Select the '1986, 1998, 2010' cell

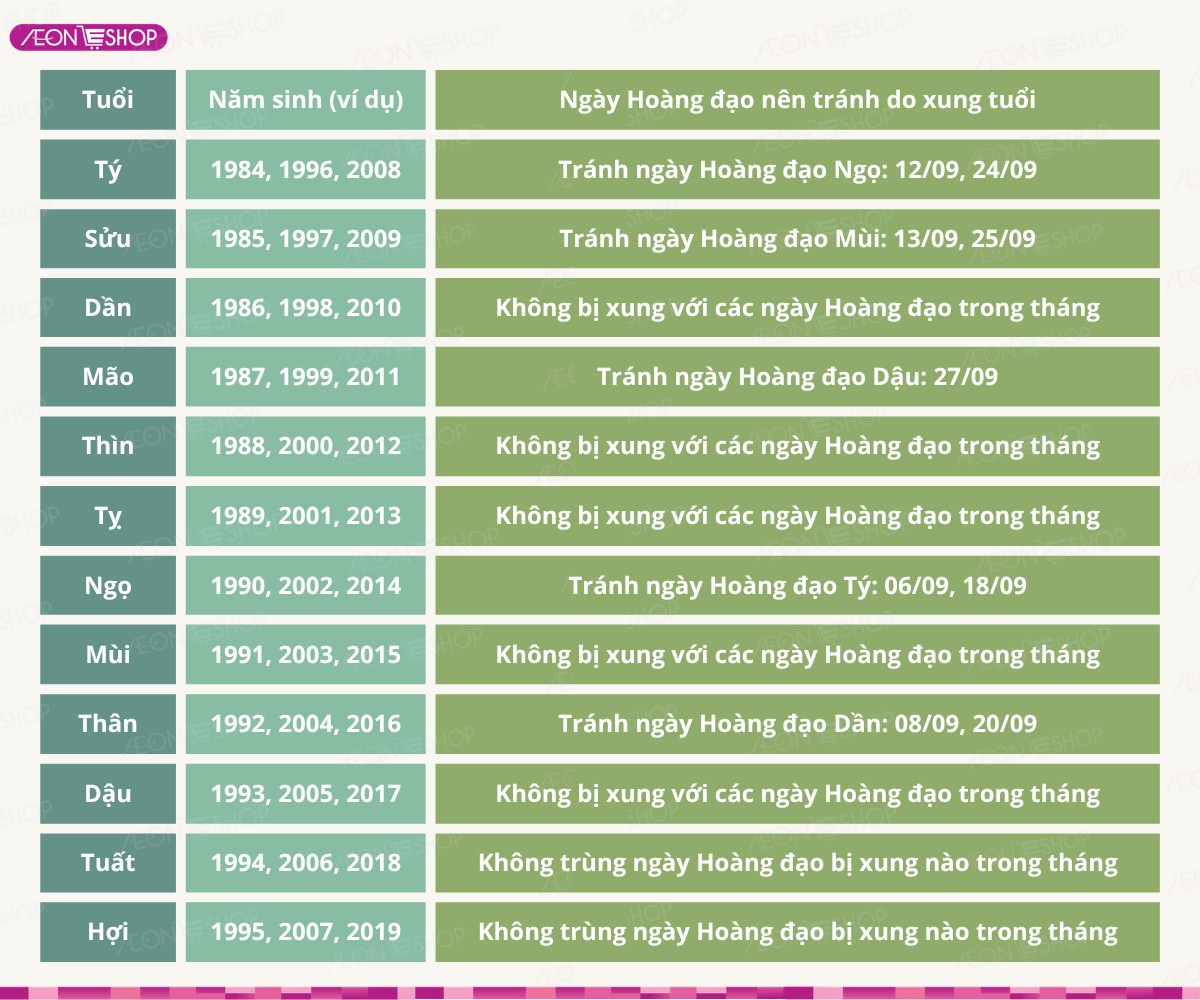305,307
